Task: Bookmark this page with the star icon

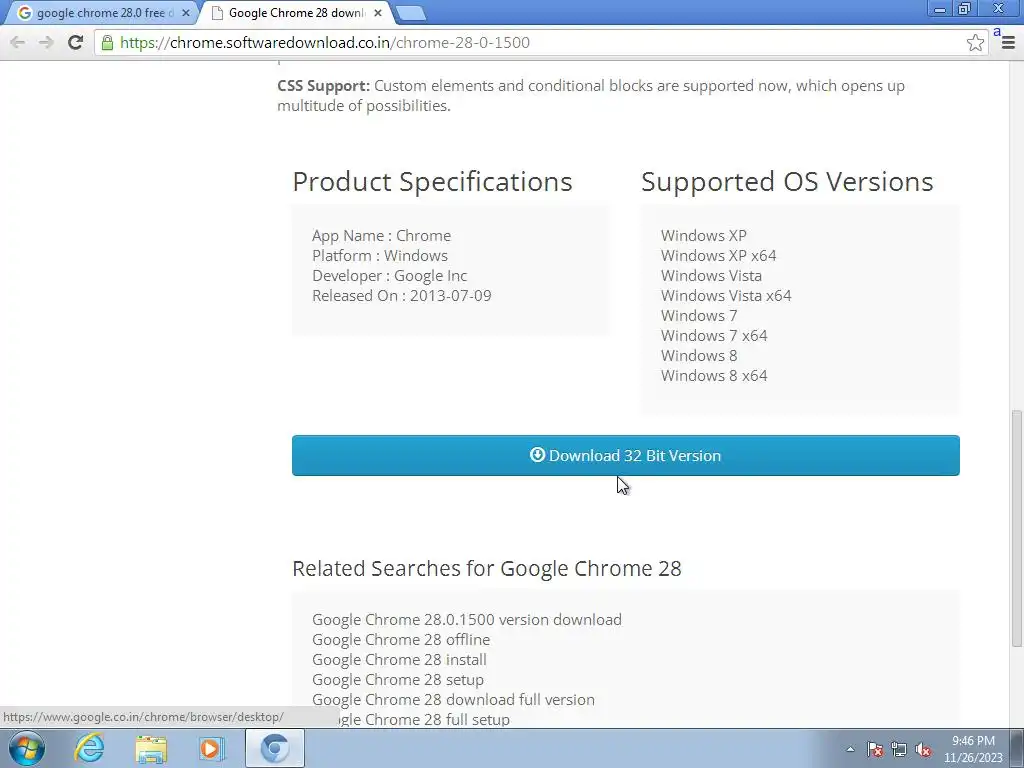Action: 975,42
